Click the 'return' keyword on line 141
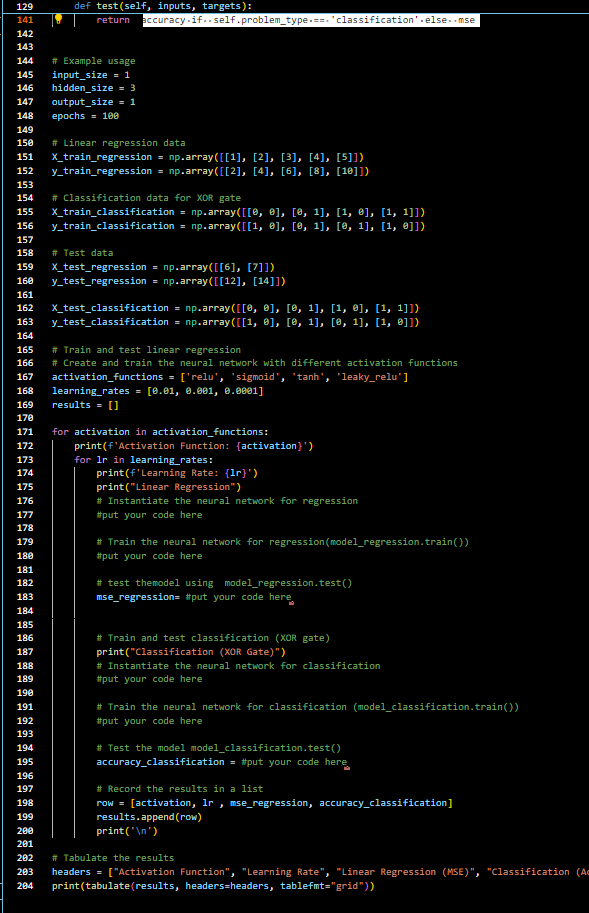Viewport: 589px width, 913px height. pos(113,20)
